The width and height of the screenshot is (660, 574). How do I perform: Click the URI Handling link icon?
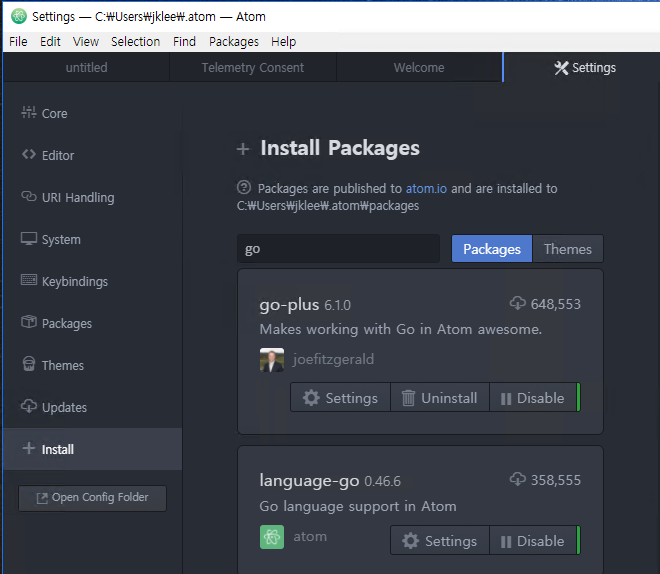(x=29, y=197)
